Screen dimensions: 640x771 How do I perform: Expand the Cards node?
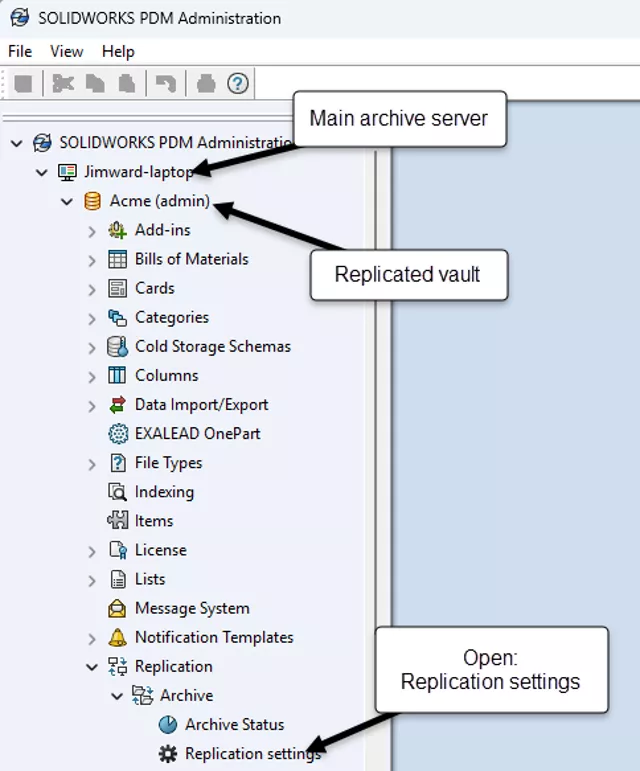92,289
